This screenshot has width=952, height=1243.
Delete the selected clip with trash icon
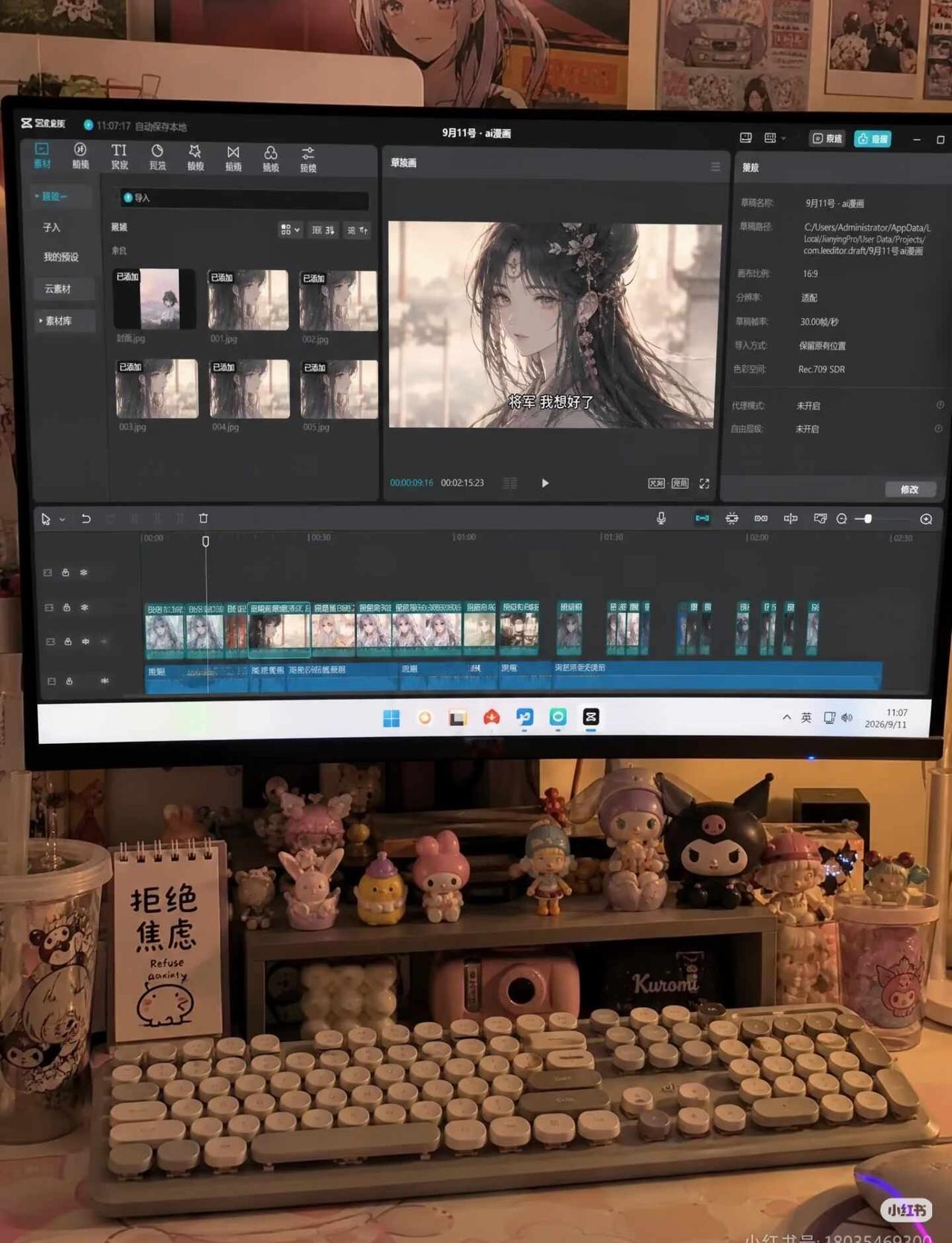[204, 518]
